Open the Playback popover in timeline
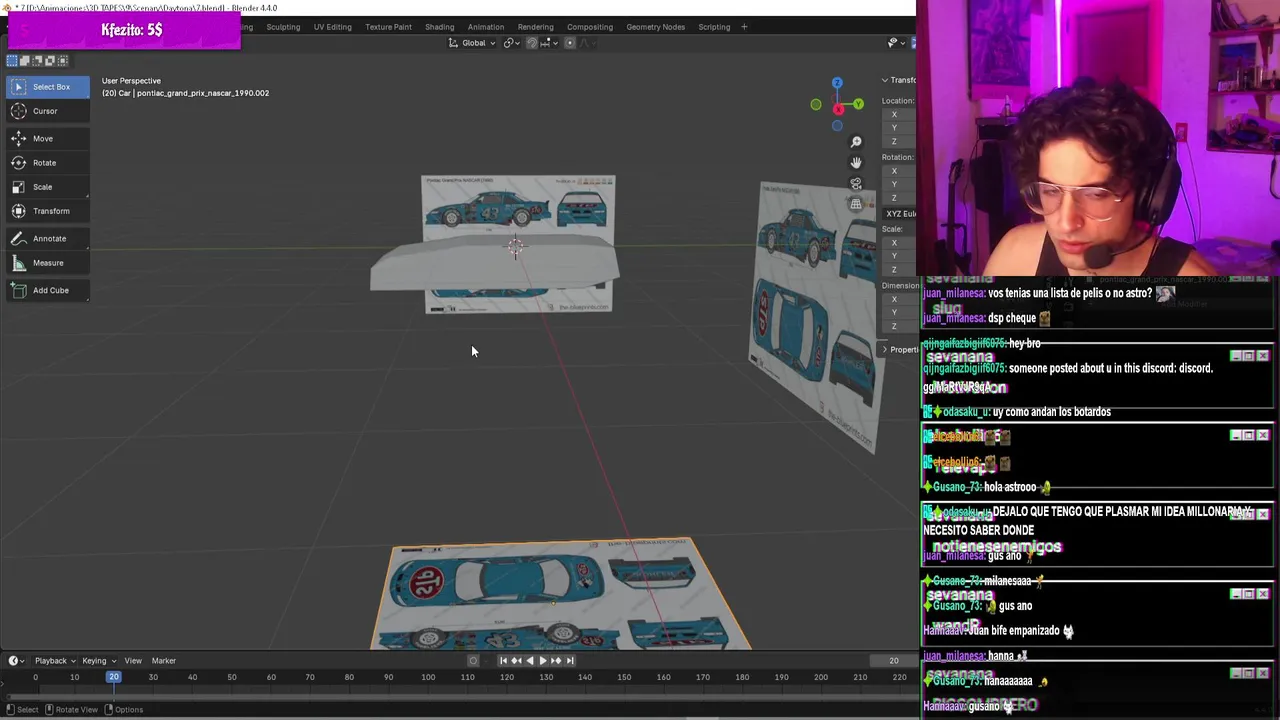The image size is (1280, 720). [55, 660]
